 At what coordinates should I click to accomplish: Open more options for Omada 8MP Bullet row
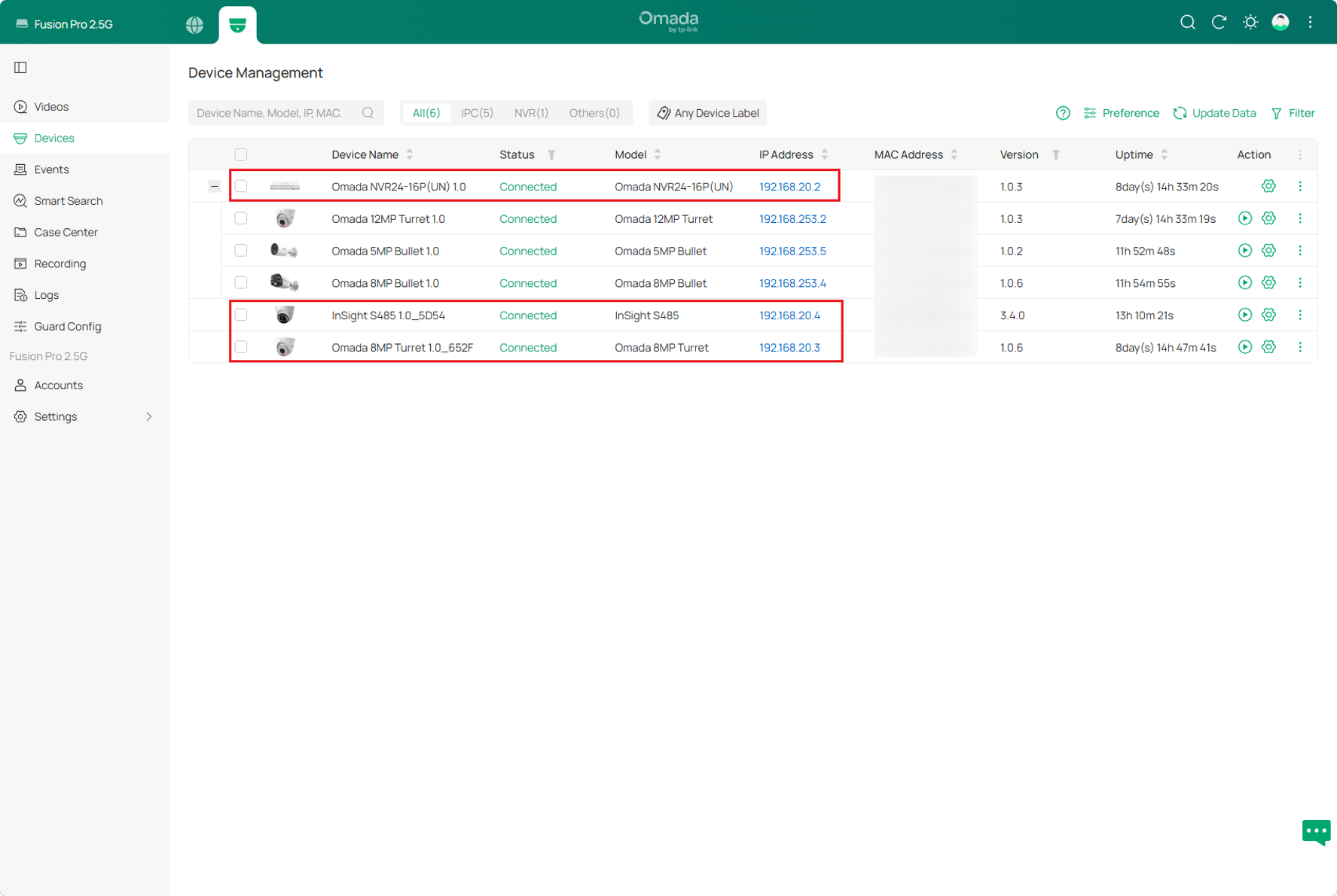[x=1300, y=283]
